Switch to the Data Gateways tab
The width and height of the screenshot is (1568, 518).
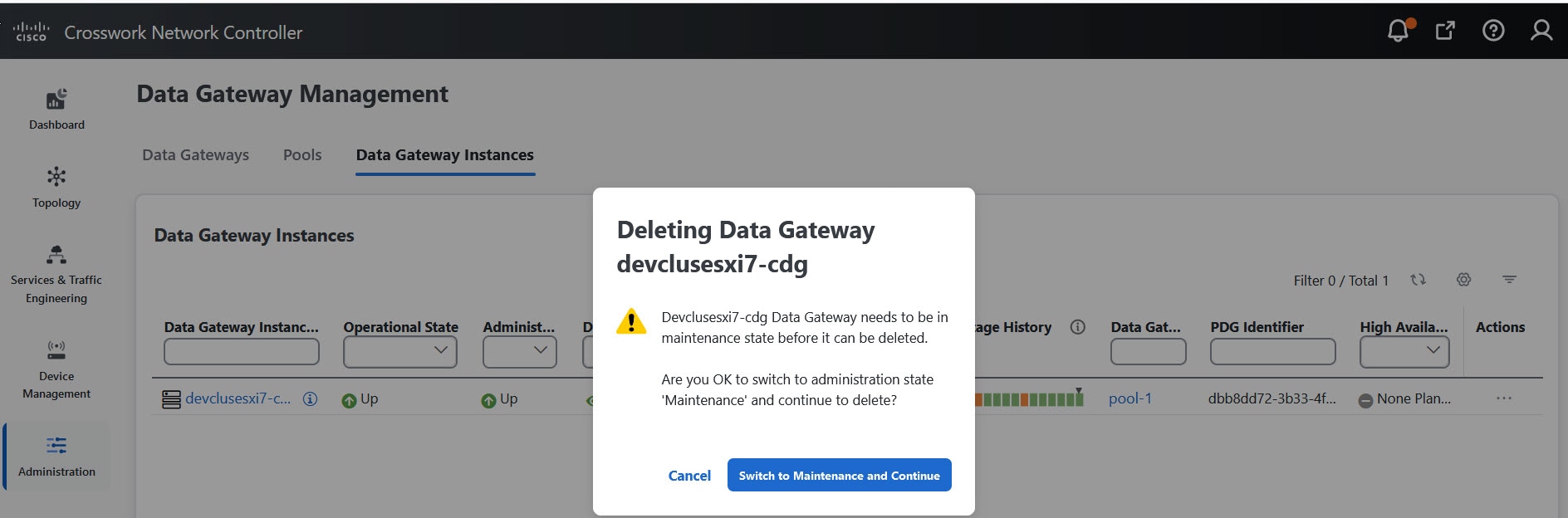pos(195,155)
